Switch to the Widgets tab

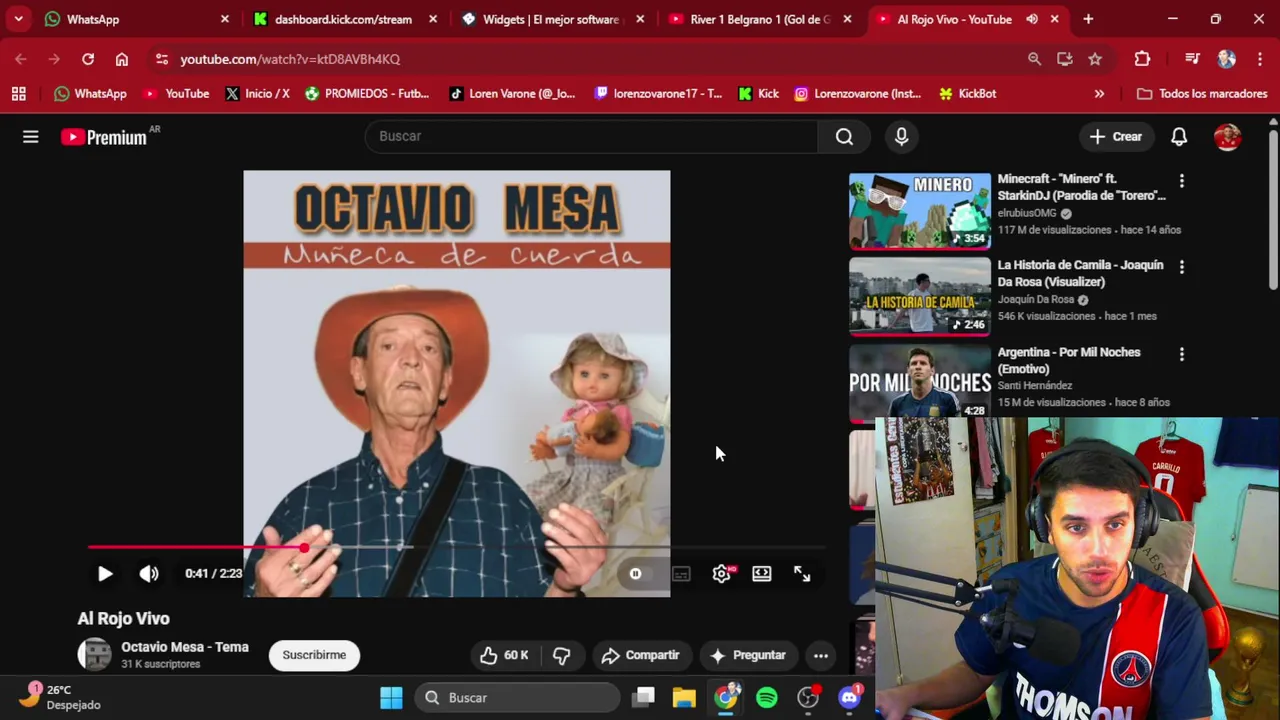553,19
